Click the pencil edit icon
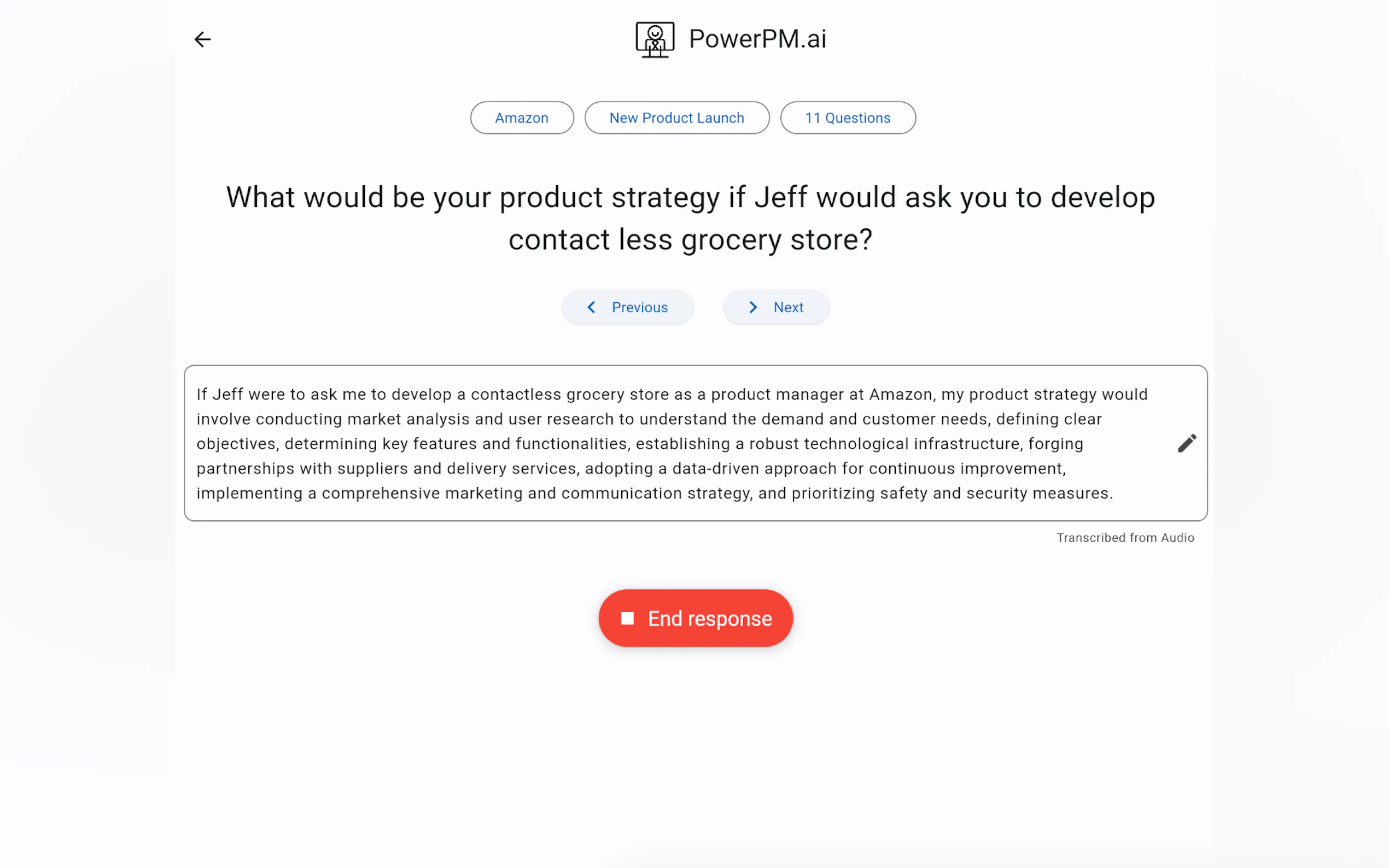Viewport: 1389px width, 868px height. point(1186,443)
